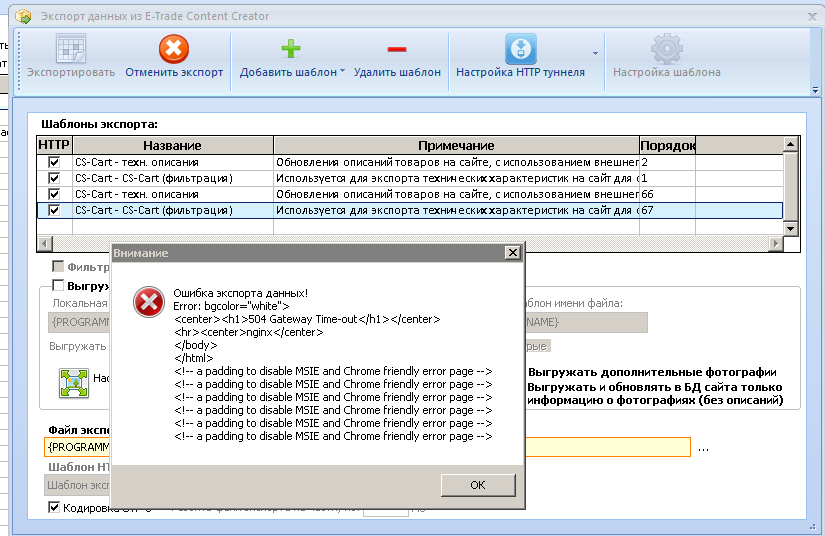Open Настройка HTTP туннеля icon
Image resolution: width=825 pixels, height=536 pixels.
520,49
